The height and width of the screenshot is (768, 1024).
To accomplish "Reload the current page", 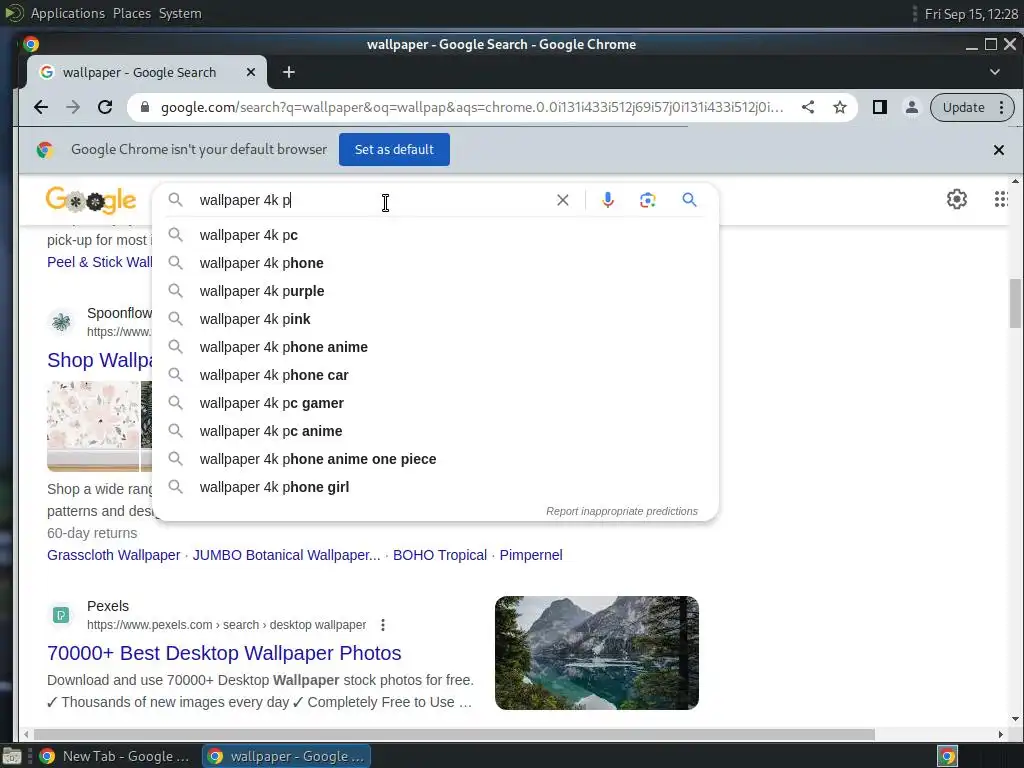I will pos(105,107).
